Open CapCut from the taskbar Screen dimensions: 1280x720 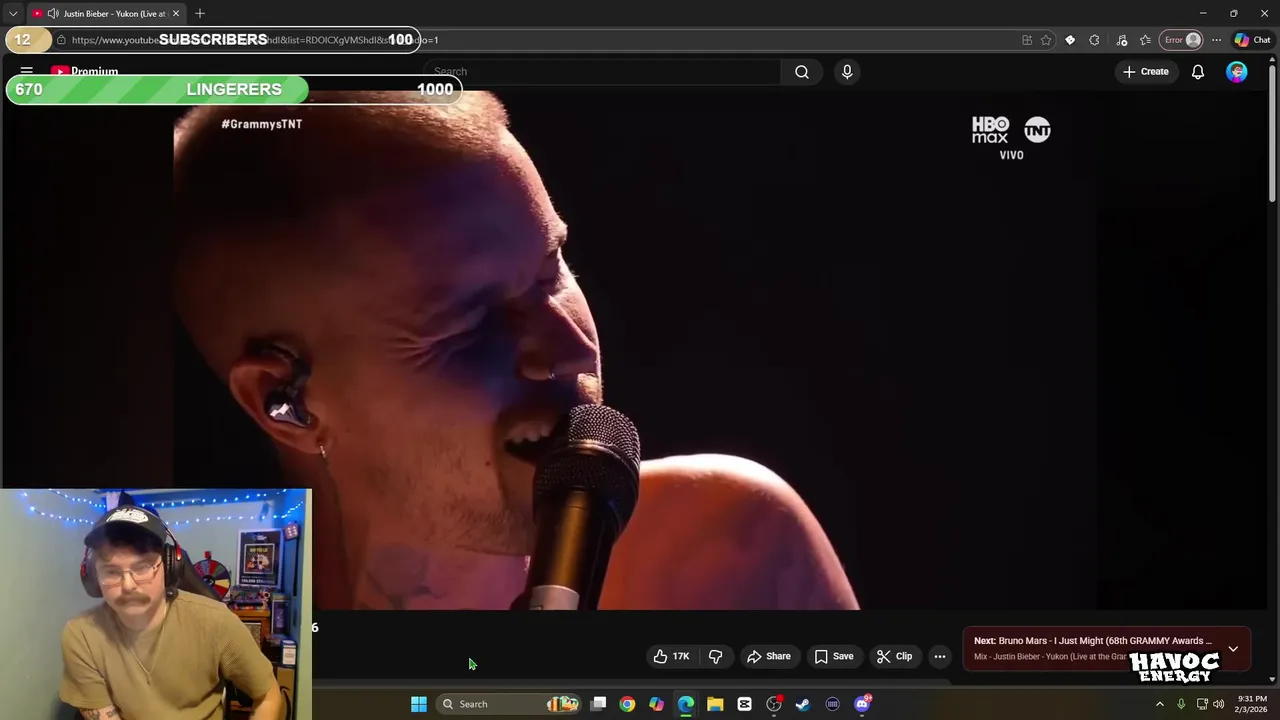744,704
